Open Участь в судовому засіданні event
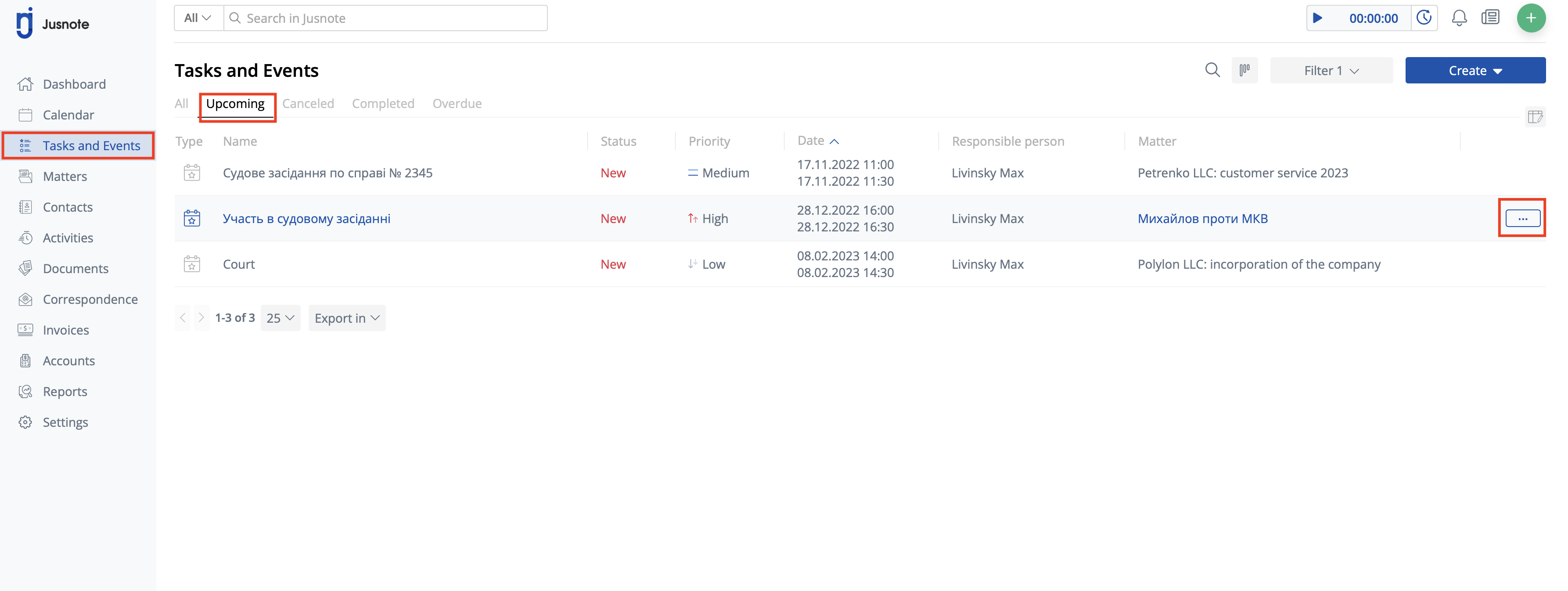This screenshot has width=1568, height=591. [307, 219]
